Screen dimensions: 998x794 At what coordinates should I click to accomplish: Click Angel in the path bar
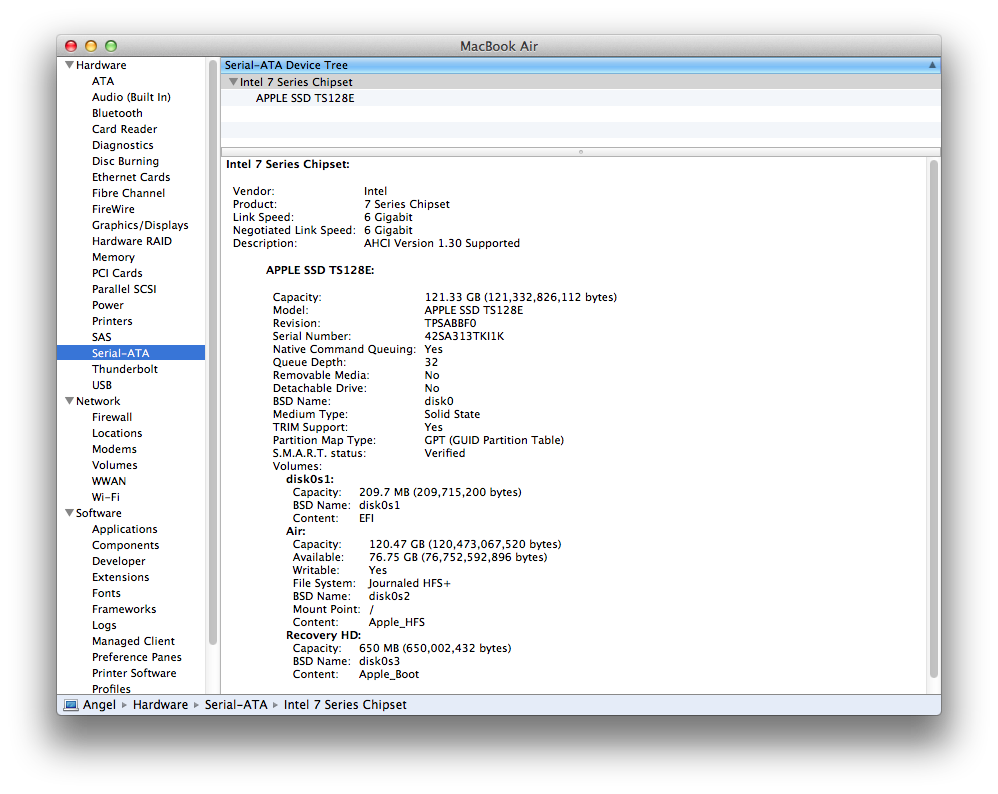[99, 705]
